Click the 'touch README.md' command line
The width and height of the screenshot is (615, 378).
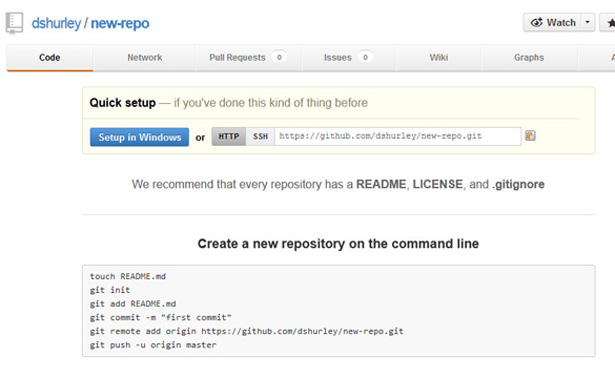pos(128,276)
